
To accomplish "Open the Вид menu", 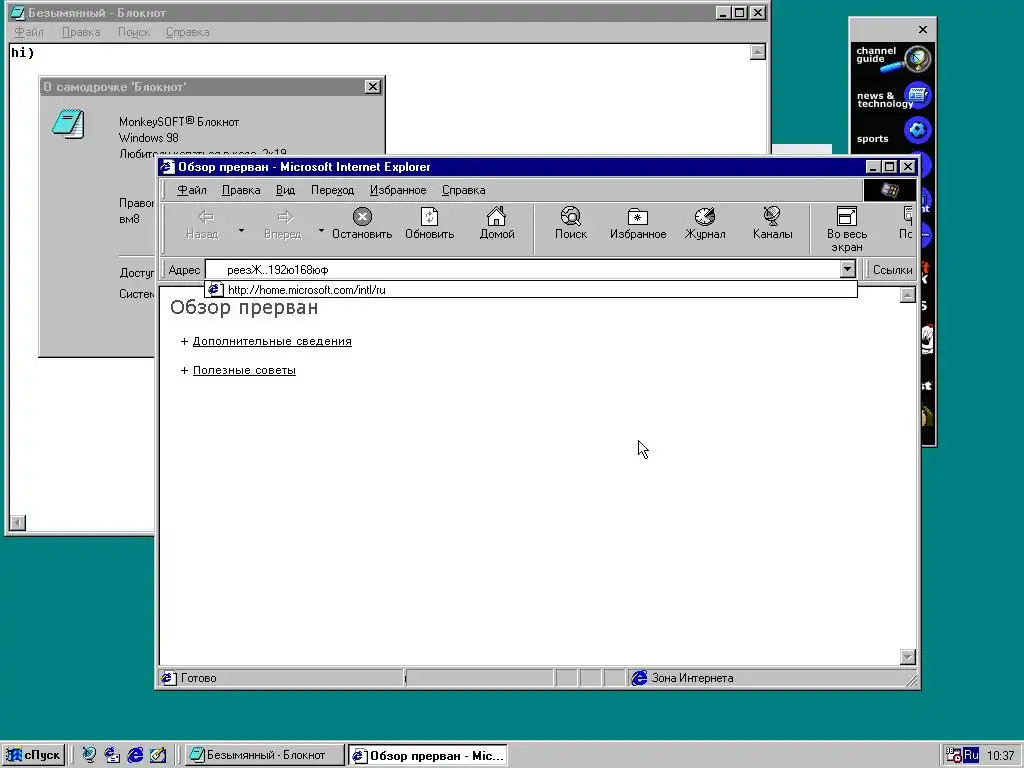I will pyautogui.click(x=285, y=190).
